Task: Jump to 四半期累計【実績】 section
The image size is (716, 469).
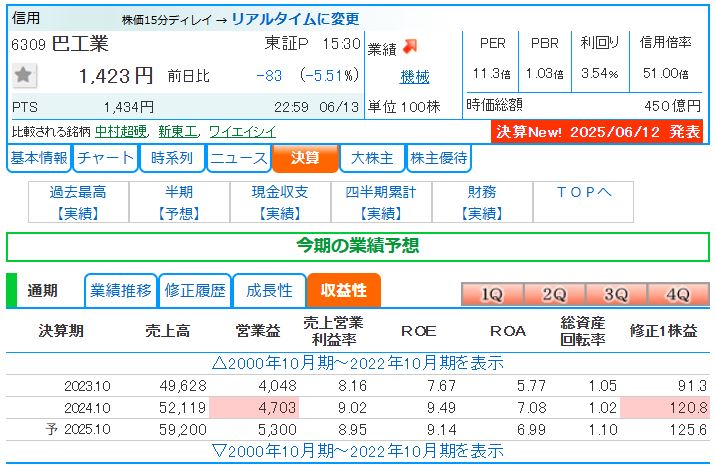Action: click(x=381, y=202)
